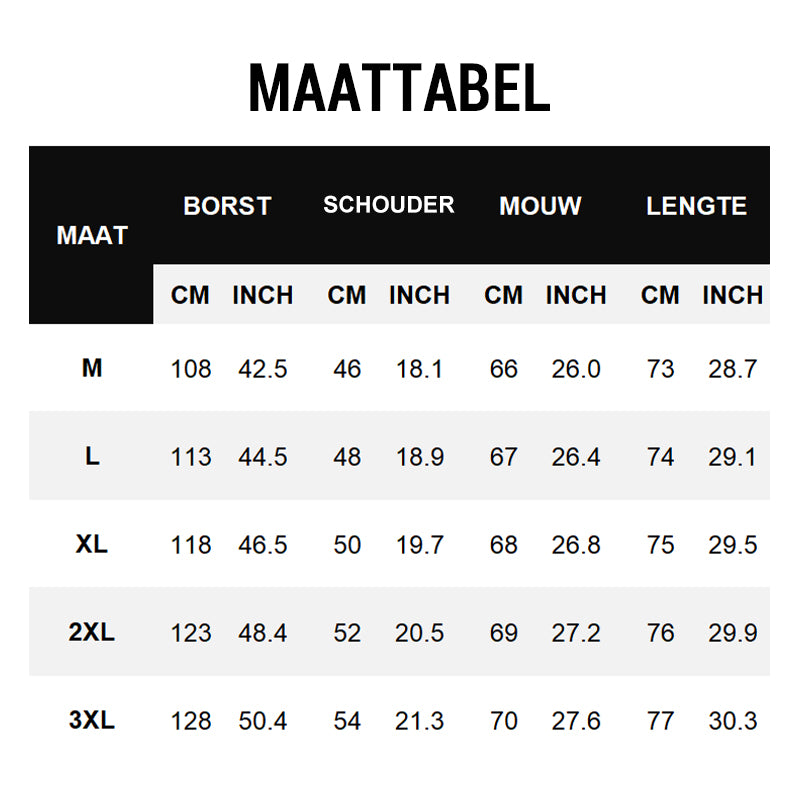Screen dimensions: 800x800
Task: Select the M size row label
Action: pyautogui.click(x=92, y=368)
